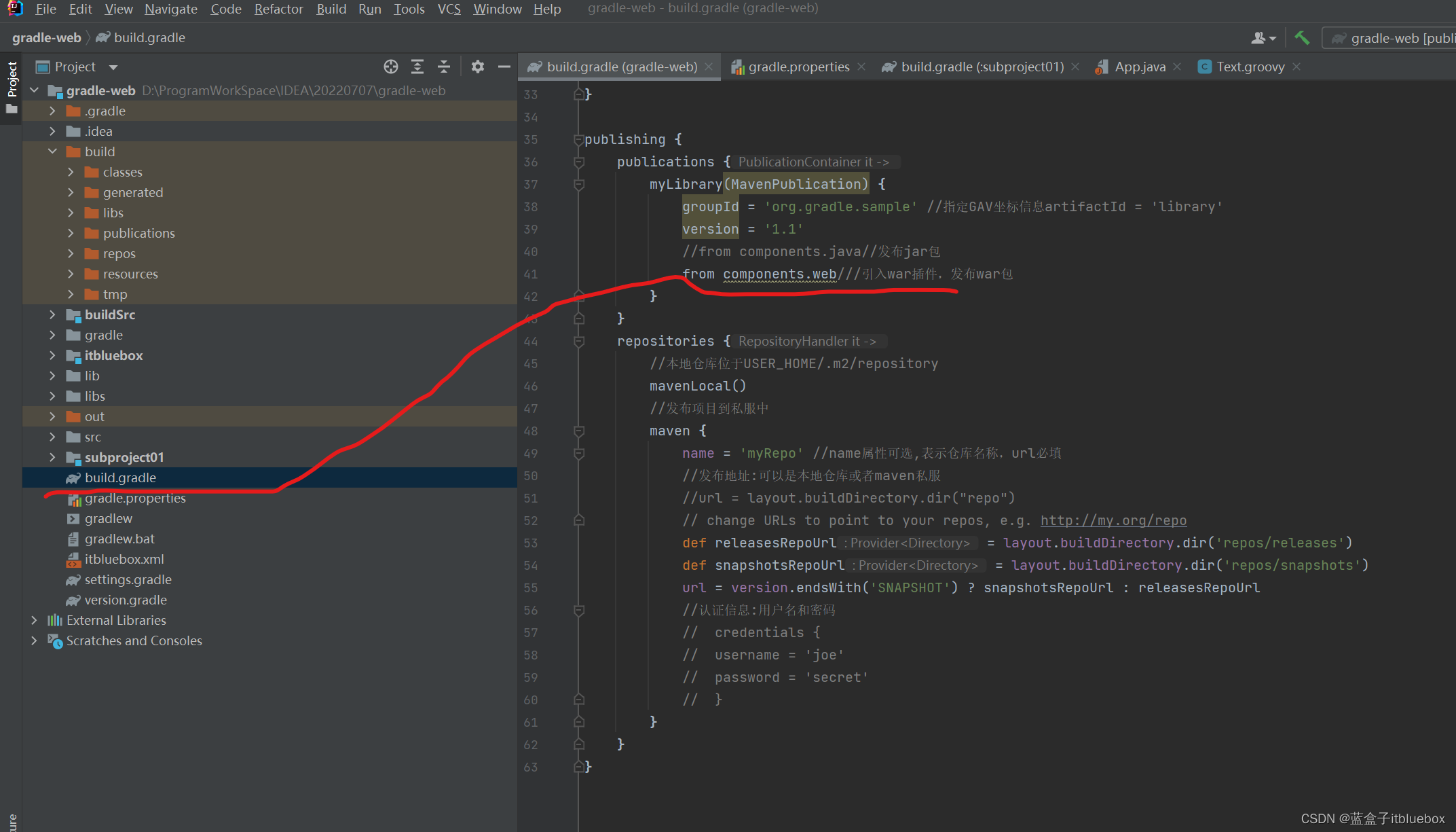Open the Window menu

click(x=498, y=9)
